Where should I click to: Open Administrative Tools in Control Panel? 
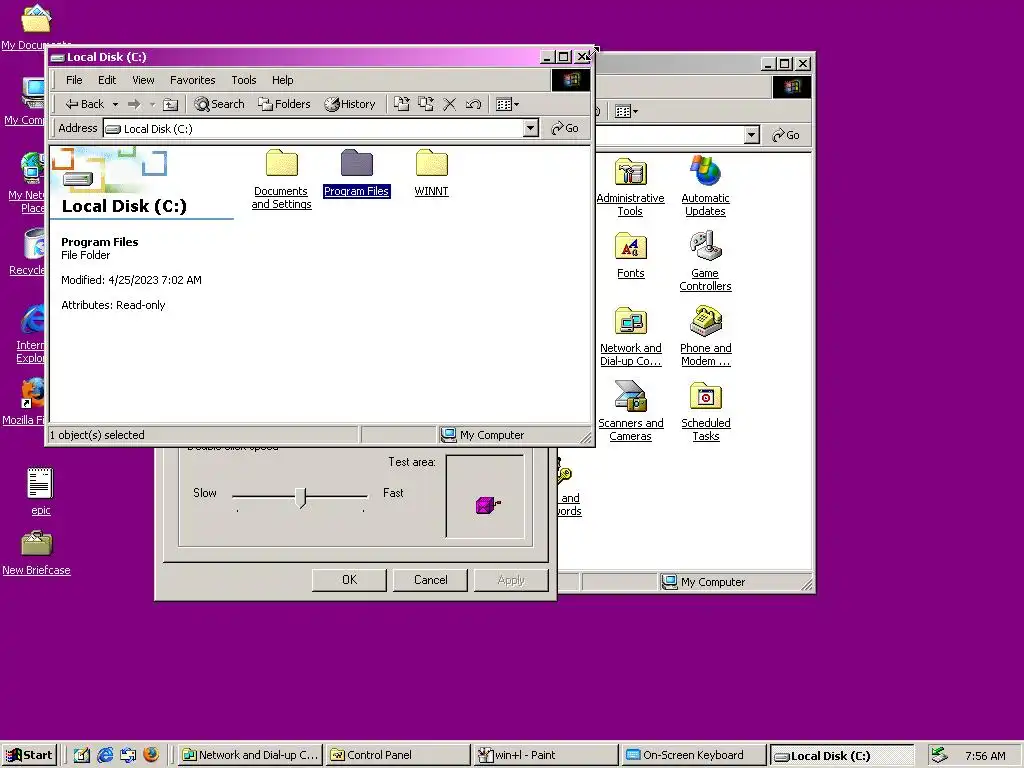tap(630, 187)
